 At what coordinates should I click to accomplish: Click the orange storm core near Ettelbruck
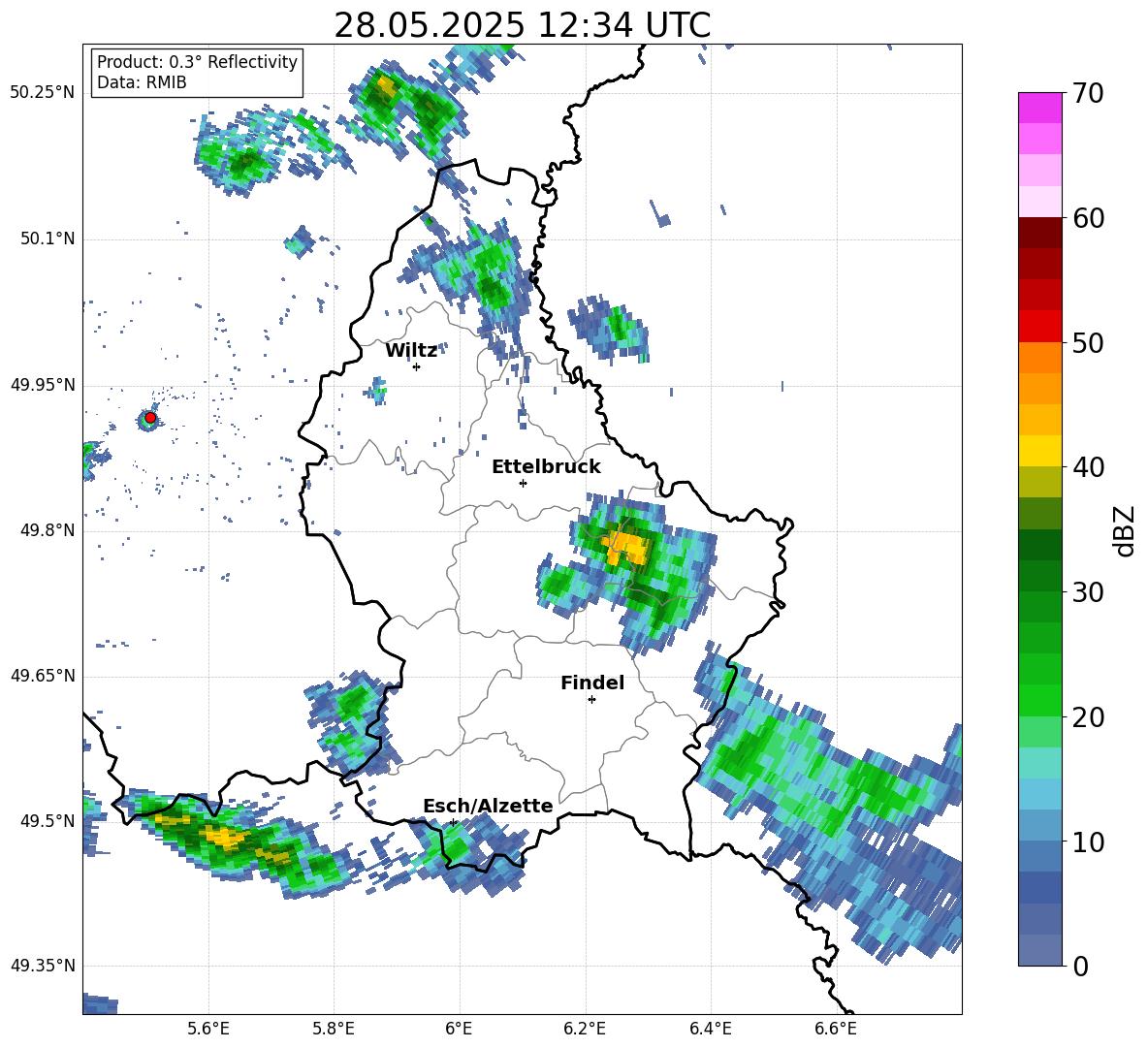coord(628,548)
